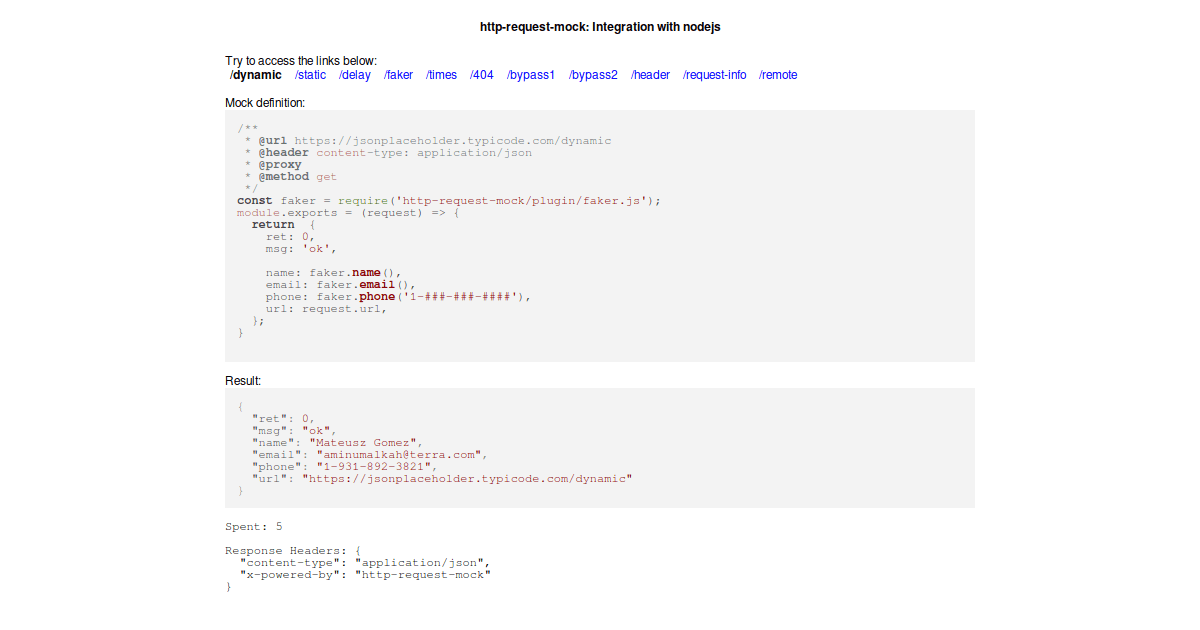The width and height of the screenshot is (1200, 630).
Task: Click the page title heading
Action: (600, 27)
